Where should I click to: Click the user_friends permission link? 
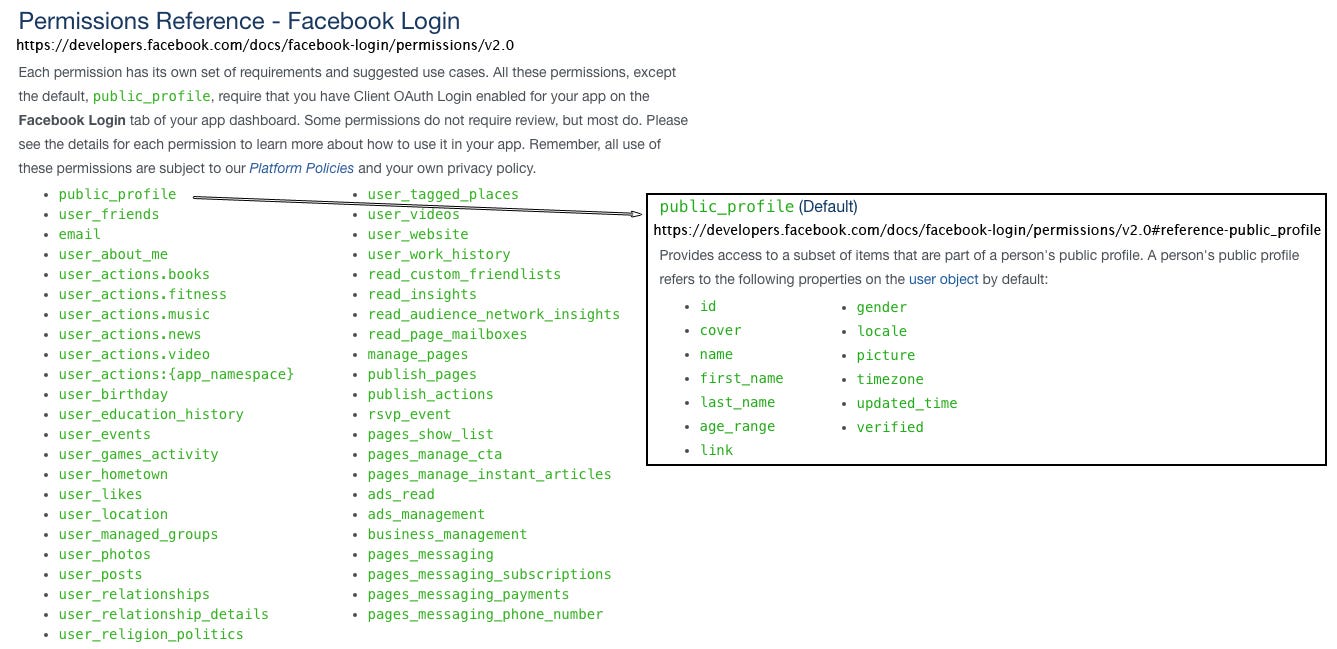tap(108, 214)
